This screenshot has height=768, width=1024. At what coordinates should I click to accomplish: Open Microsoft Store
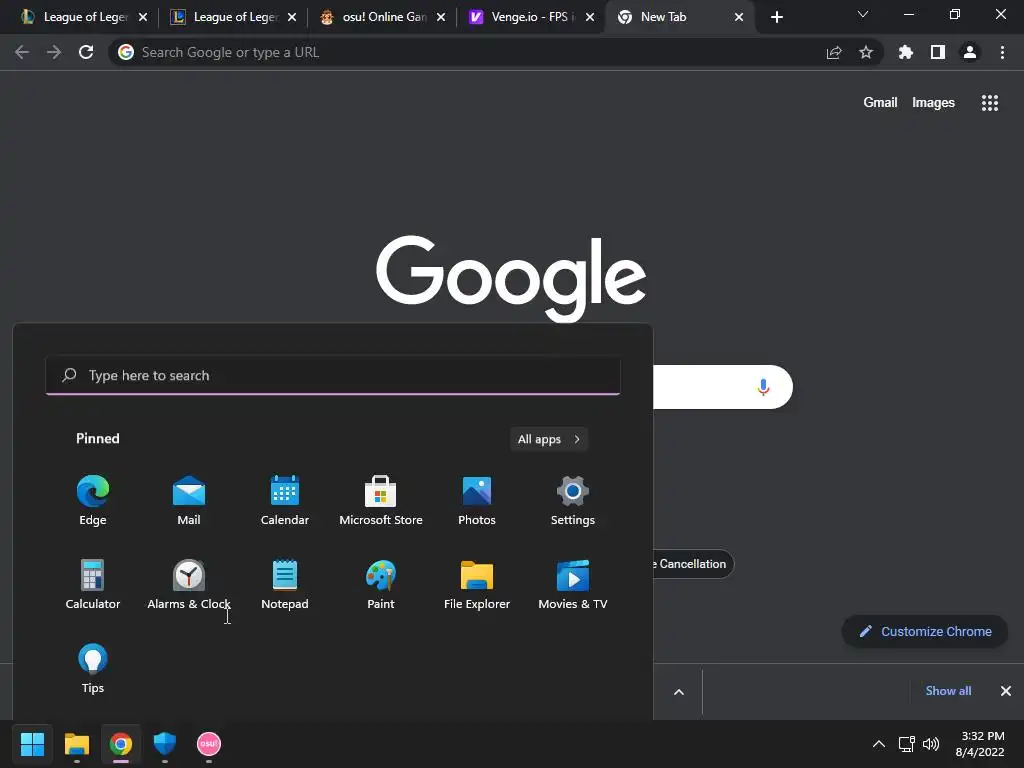(381, 500)
